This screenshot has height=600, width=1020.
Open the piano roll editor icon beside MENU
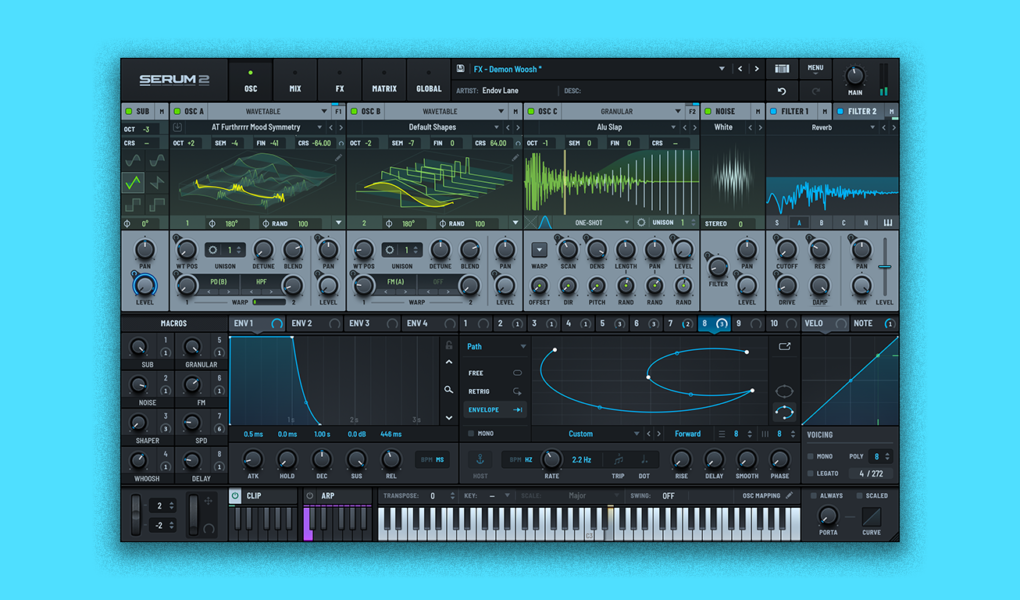782,68
